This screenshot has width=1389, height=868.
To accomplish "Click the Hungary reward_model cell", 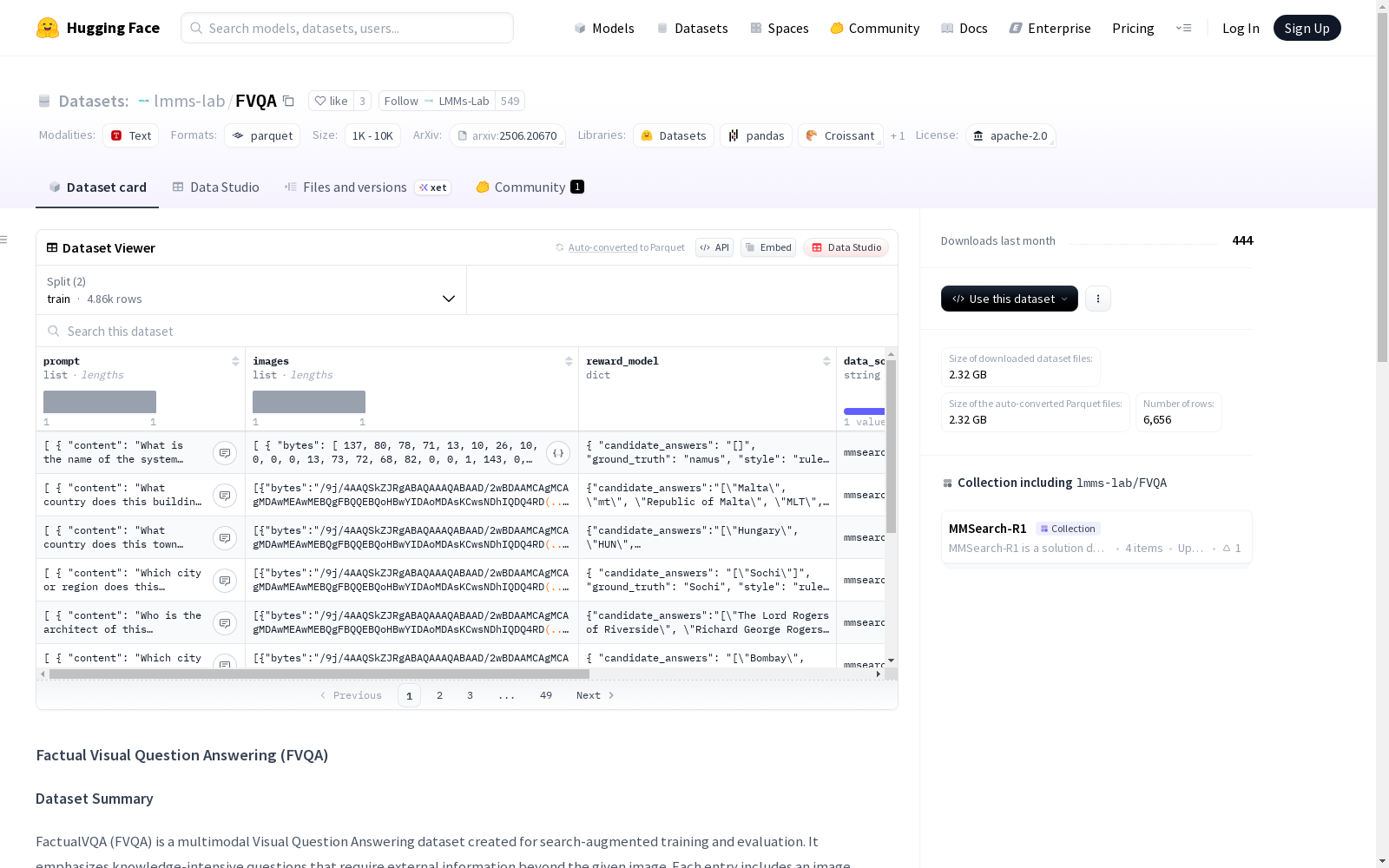I will tap(708, 537).
